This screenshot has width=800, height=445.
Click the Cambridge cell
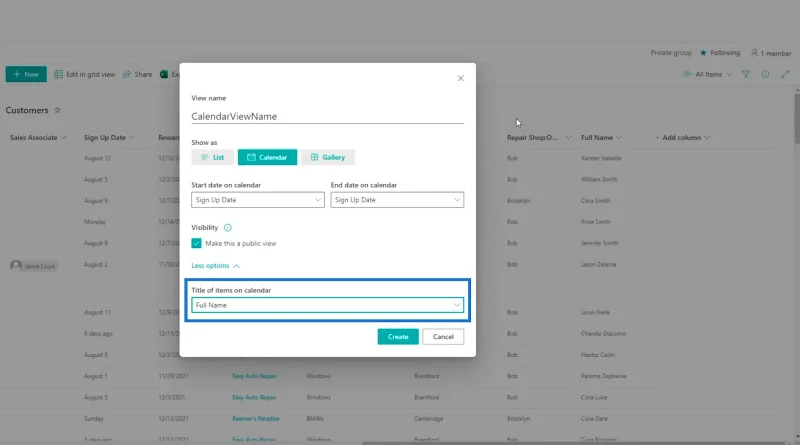(428, 418)
